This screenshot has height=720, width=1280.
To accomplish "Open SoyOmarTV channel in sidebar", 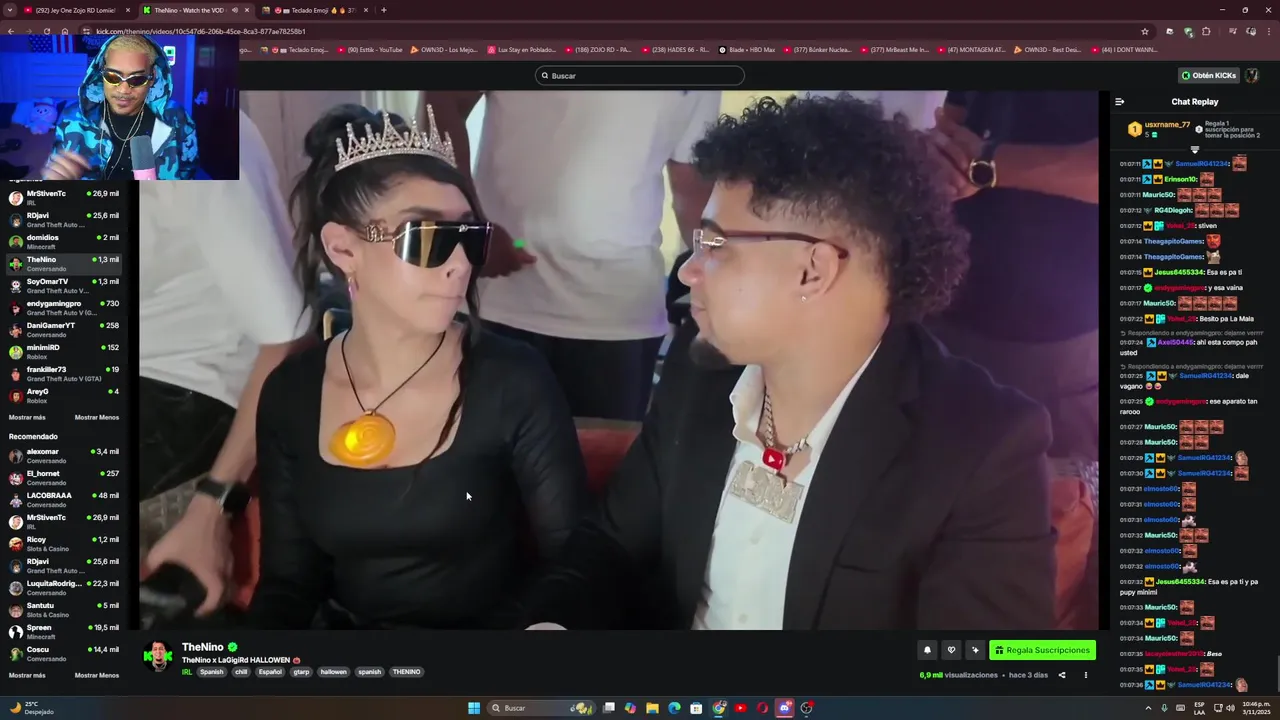I will [x=64, y=286].
